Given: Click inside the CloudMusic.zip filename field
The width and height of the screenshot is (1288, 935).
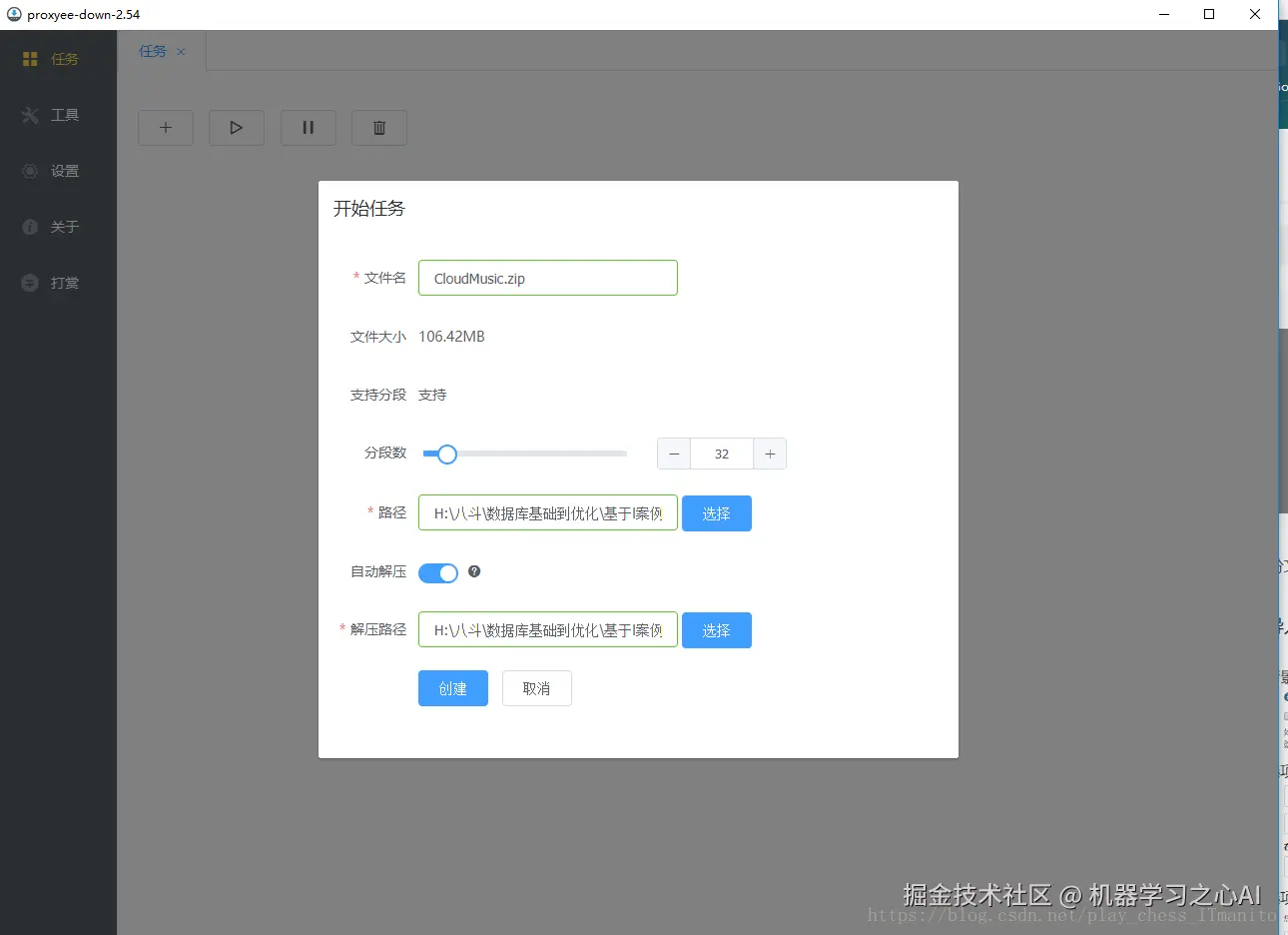Looking at the screenshot, I should pos(547,278).
